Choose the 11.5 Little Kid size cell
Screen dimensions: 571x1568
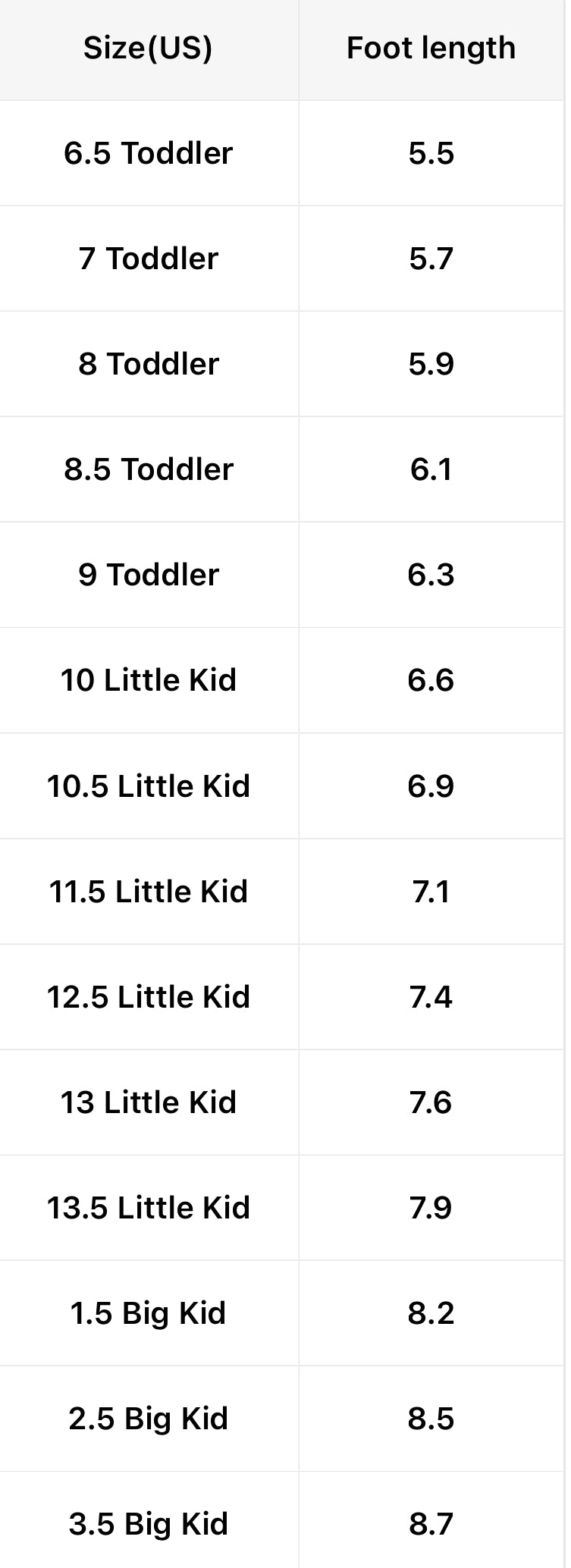click(x=148, y=892)
